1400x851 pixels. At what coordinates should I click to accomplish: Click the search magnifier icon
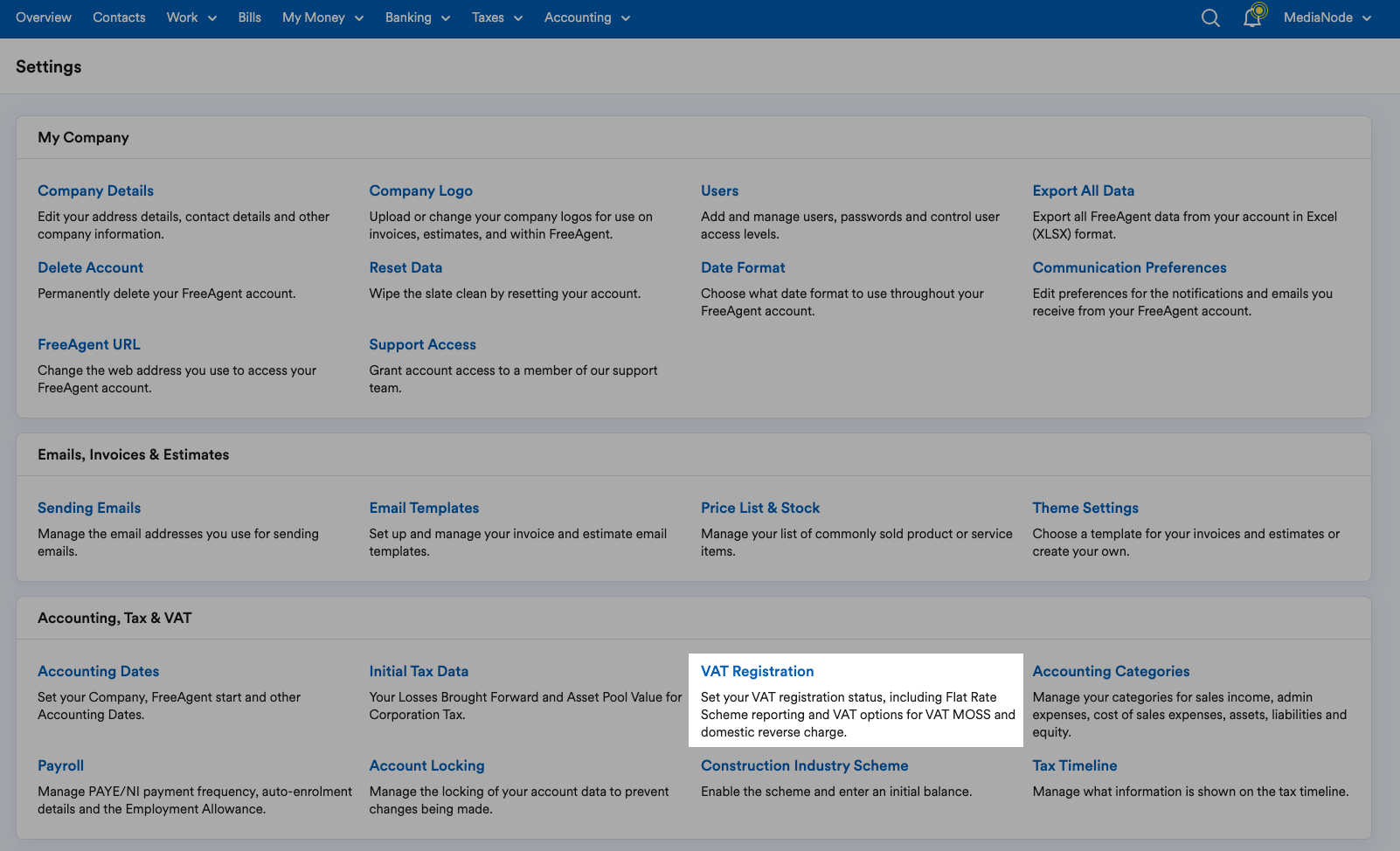point(1210,18)
